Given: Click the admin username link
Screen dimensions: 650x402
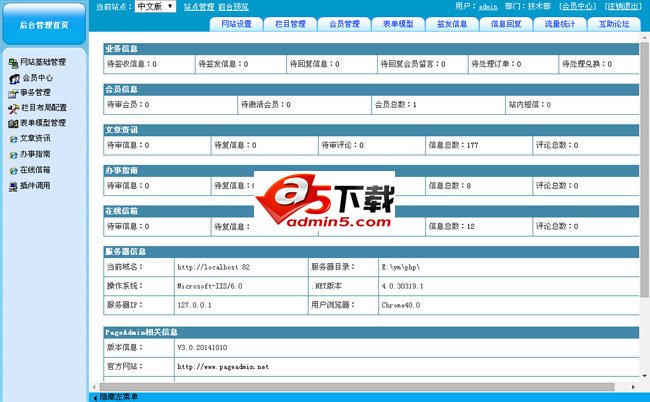Looking at the screenshot, I should 488,7.
